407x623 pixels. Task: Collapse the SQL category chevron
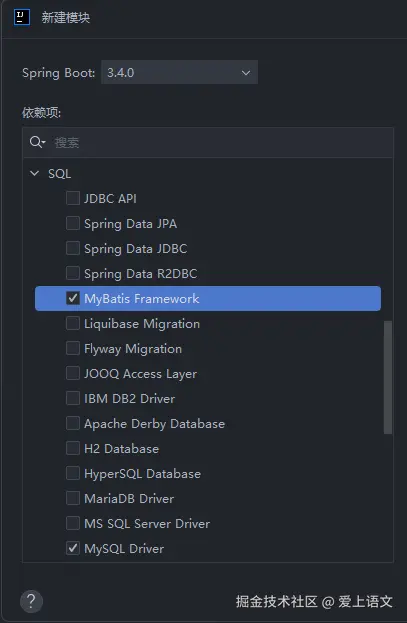(x=35, y=173)
